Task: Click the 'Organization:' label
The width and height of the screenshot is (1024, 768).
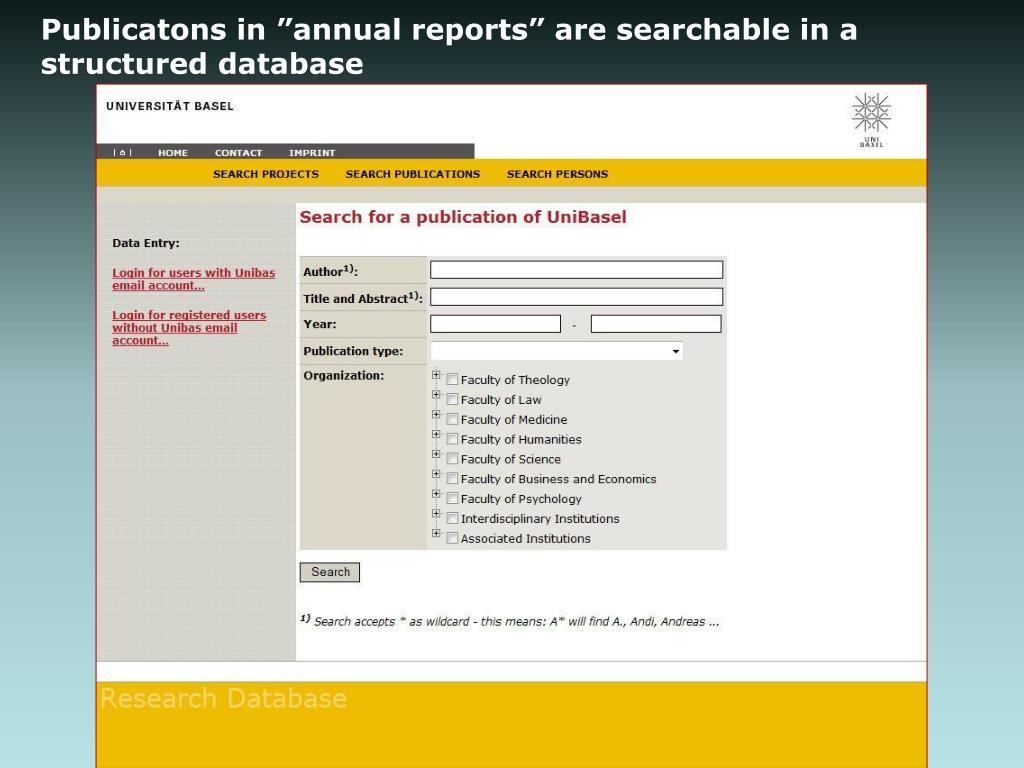Action: tap(344, 376)
